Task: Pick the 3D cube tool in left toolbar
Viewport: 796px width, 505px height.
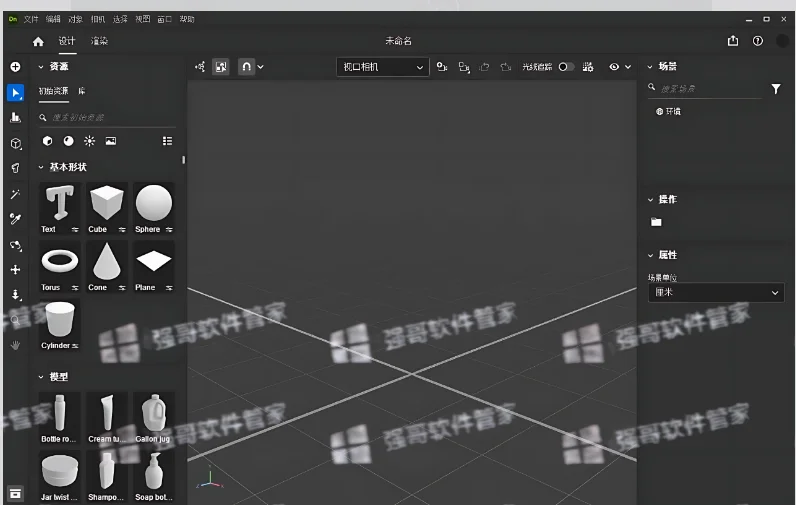Action: click(15, 143)
